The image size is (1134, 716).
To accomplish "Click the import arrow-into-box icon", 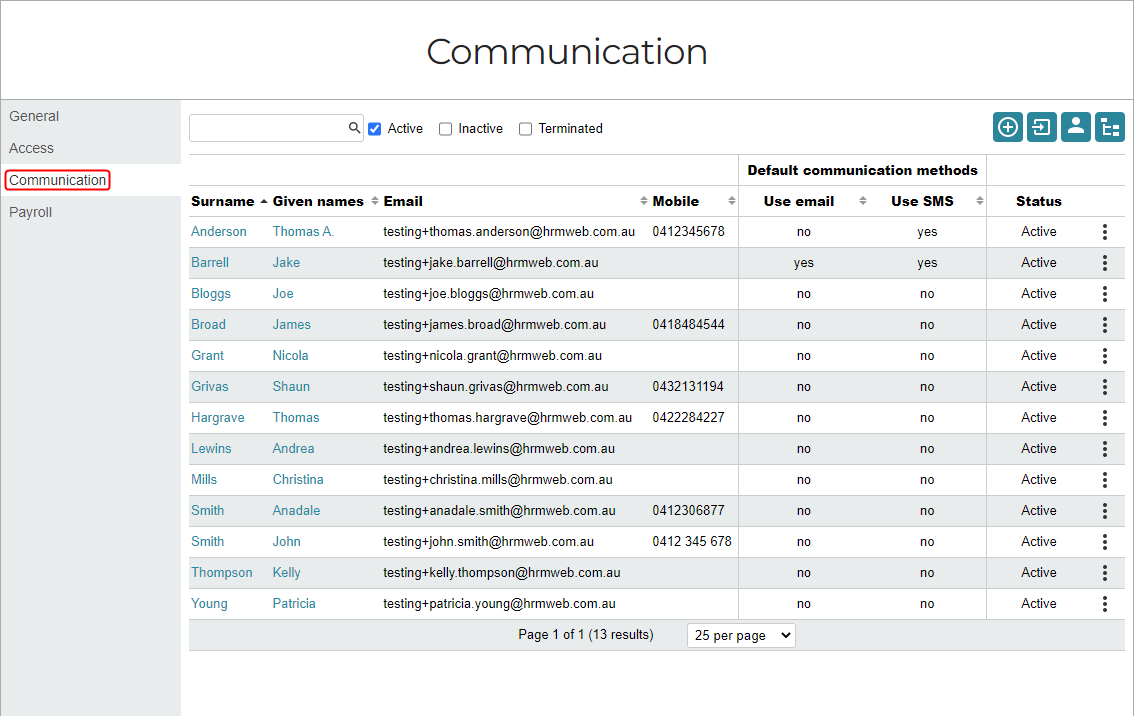I will point(1041,127).
